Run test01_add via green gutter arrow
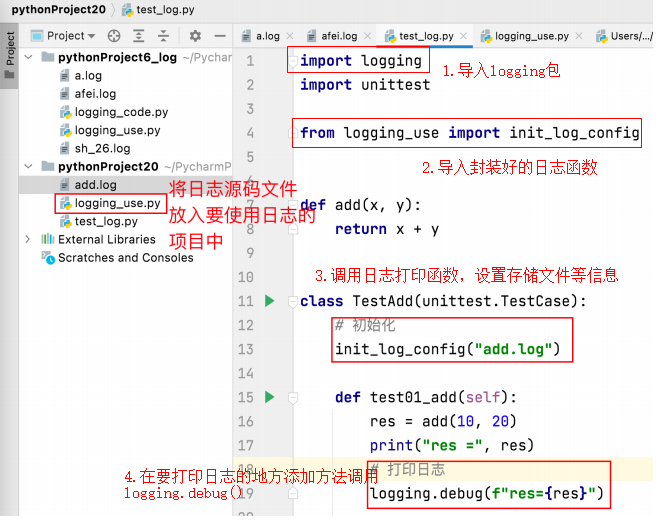 (x=268, y=397)
